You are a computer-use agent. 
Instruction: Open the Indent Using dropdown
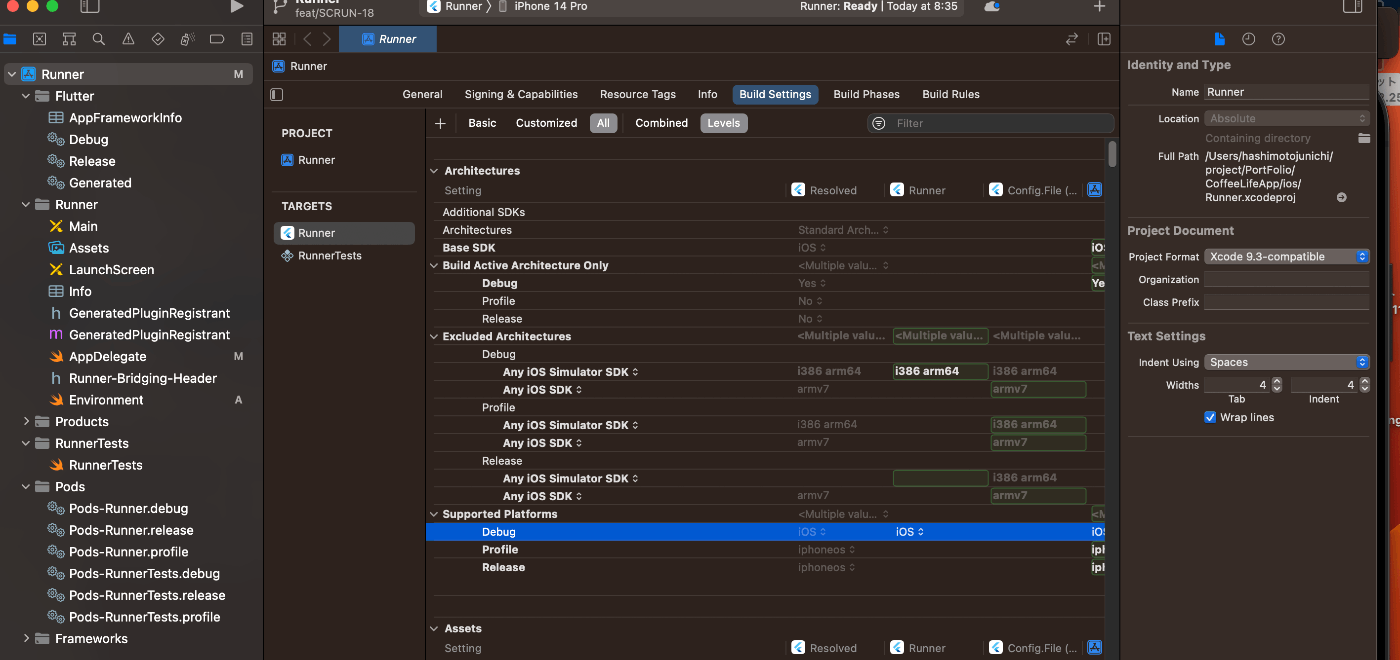tap(1287, 362)
